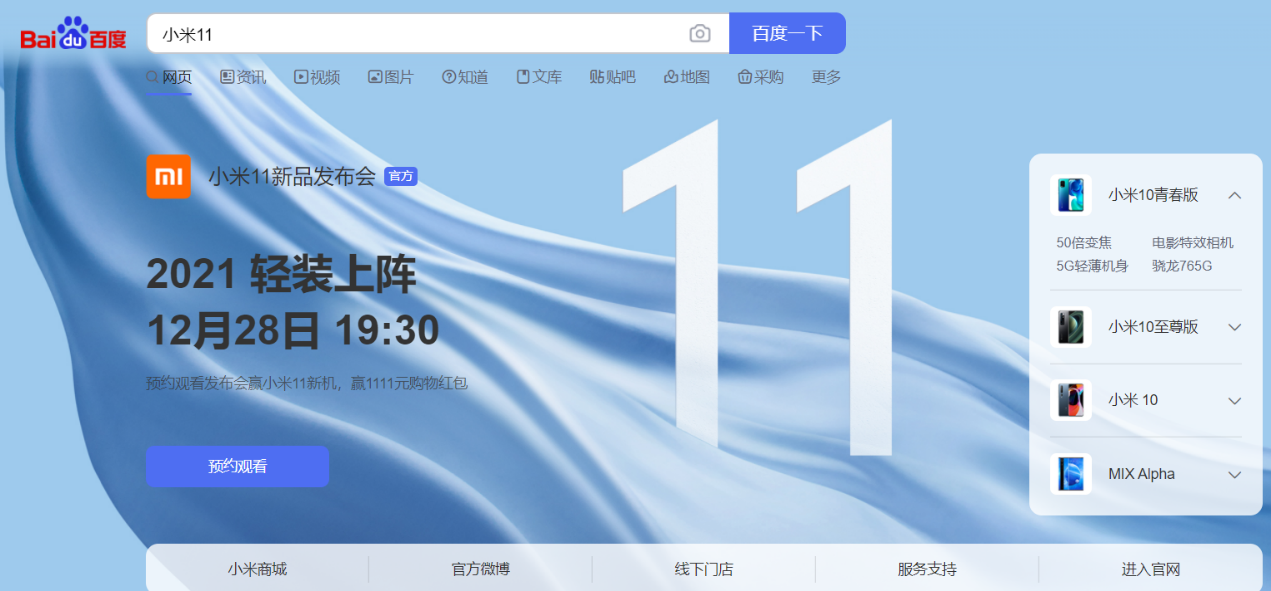Open the 小米商城 link
1271x591 pixels.
click(x=257, y=569)
